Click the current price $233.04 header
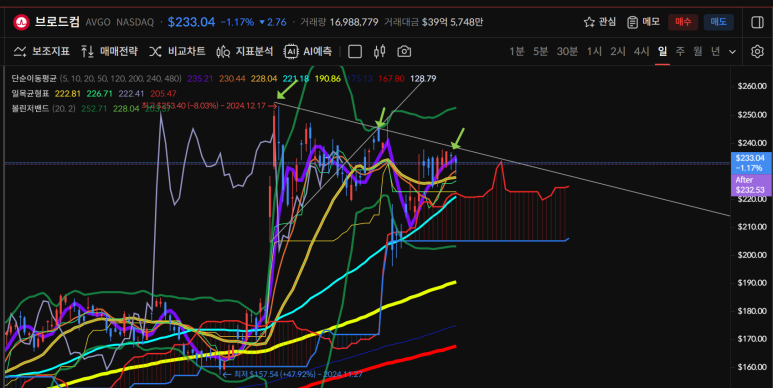Screen dimensions: 773x388 click(x=191, y=22)
